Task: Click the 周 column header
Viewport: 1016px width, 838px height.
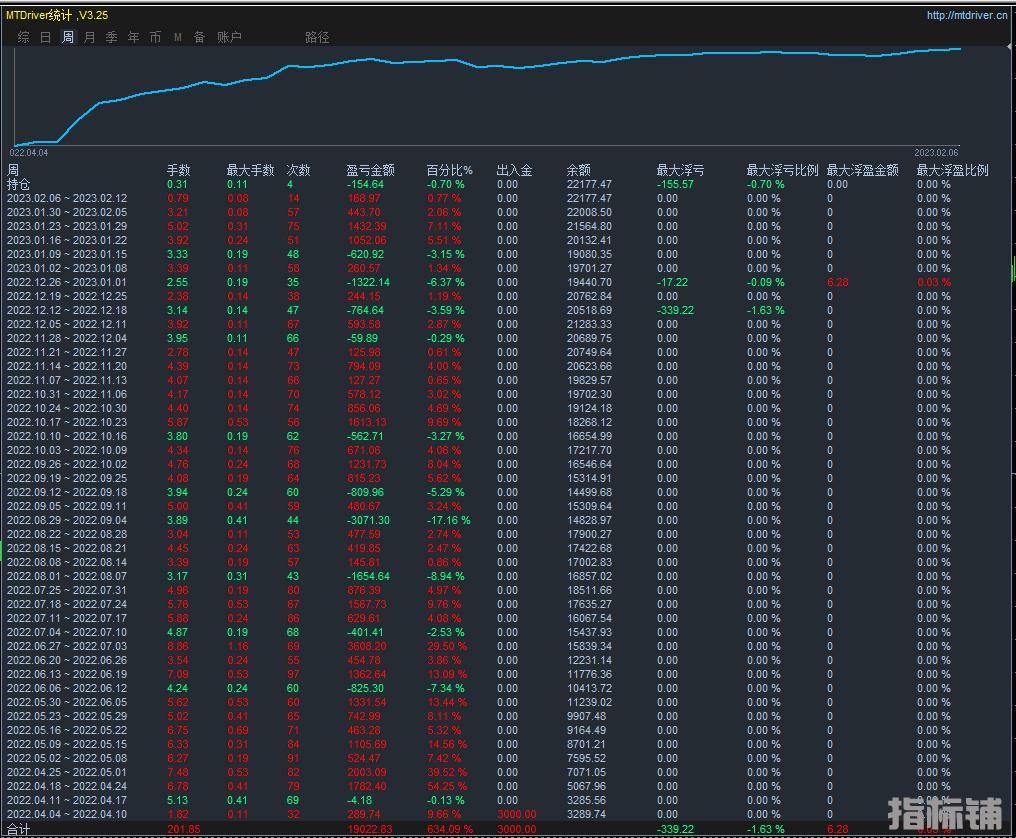Action: coord(13,170)
